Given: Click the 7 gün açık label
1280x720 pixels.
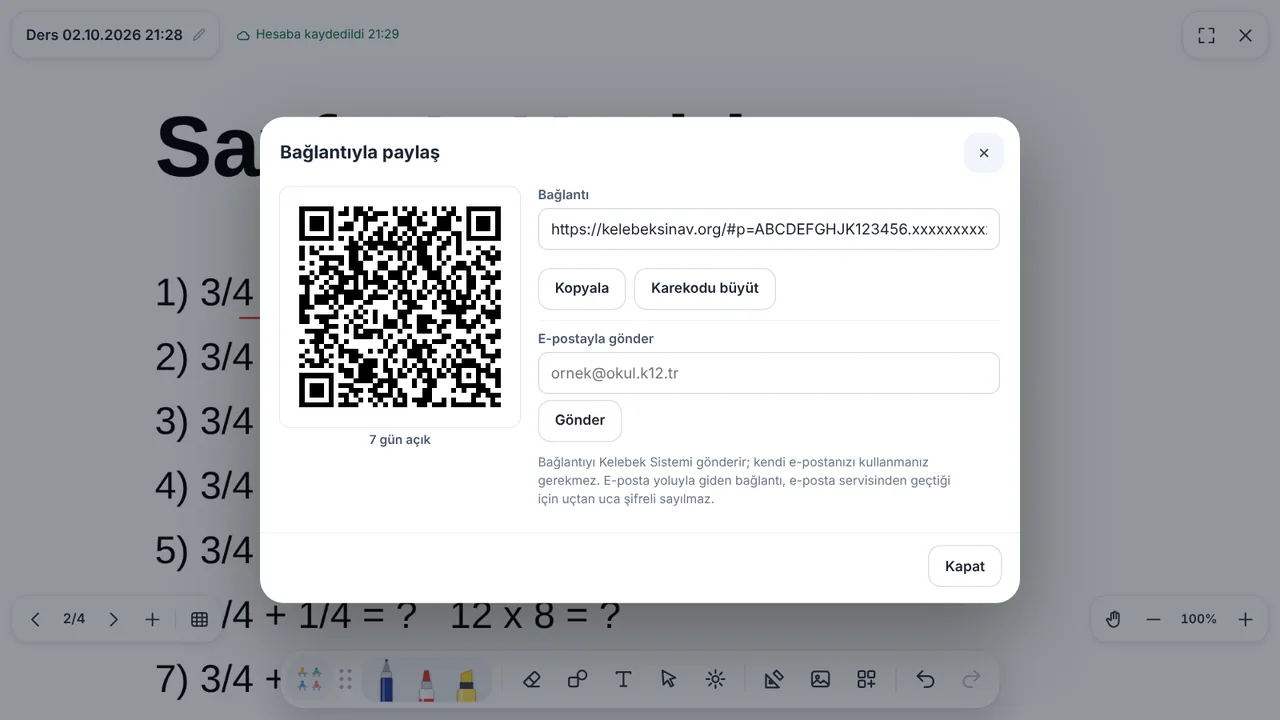Looking at the screenshot, I should [400, 440].
